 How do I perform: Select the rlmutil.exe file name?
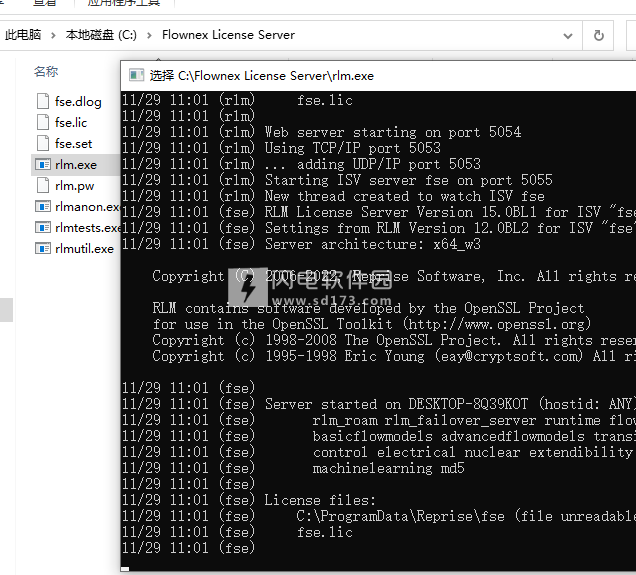pos(84,249)
